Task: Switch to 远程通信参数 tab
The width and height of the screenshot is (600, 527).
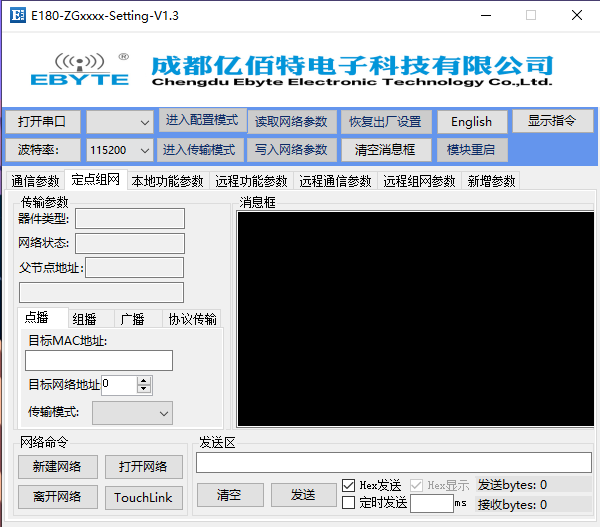Action: (x=336, y=181)
